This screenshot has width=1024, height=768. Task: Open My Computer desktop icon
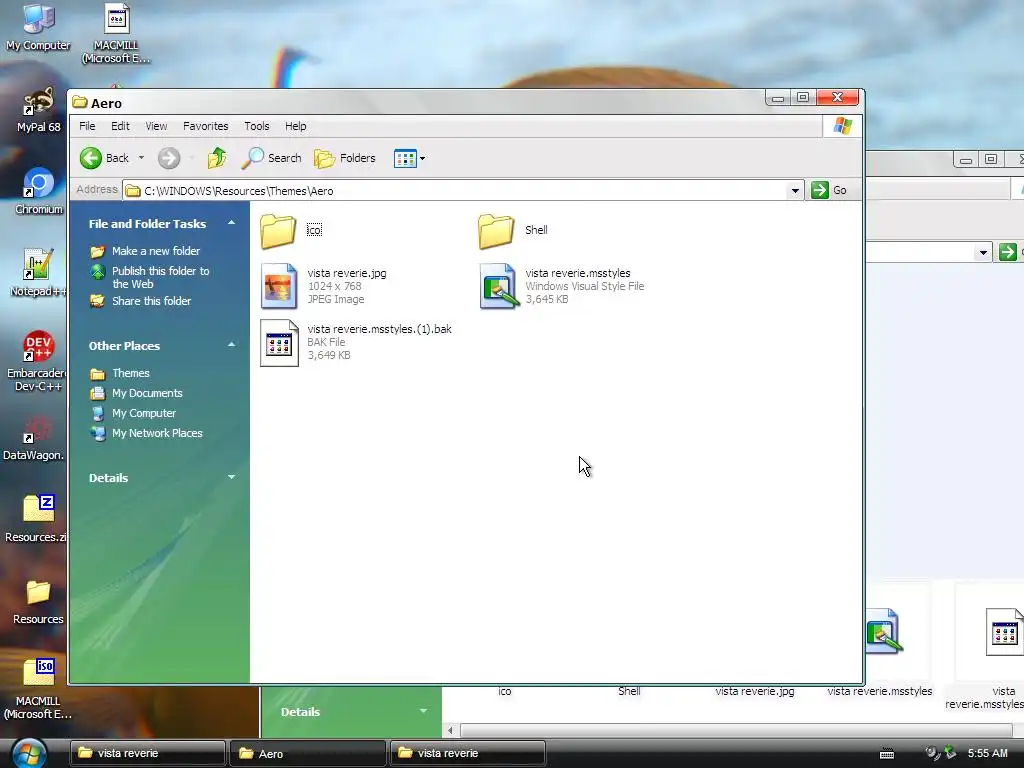point(38,27)
